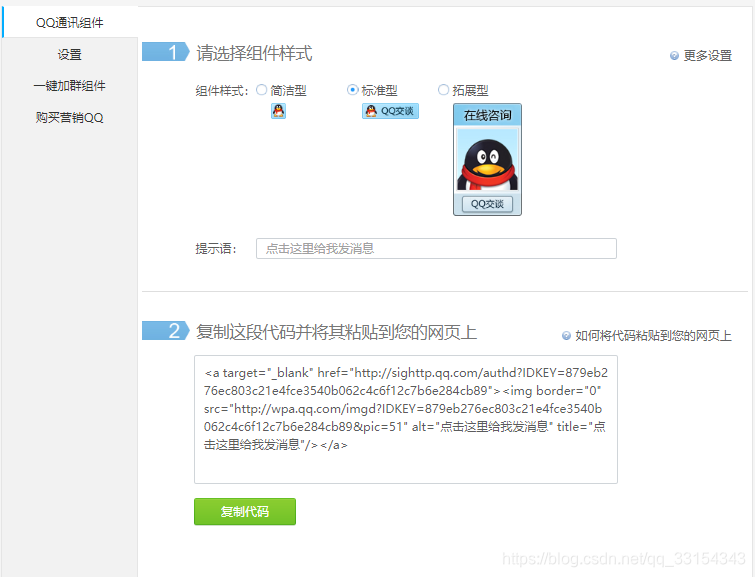The width and height of the screenshot is (755, 577).
Task: Select the 拓展型 radio button
Action: click(x=443, y=90)
